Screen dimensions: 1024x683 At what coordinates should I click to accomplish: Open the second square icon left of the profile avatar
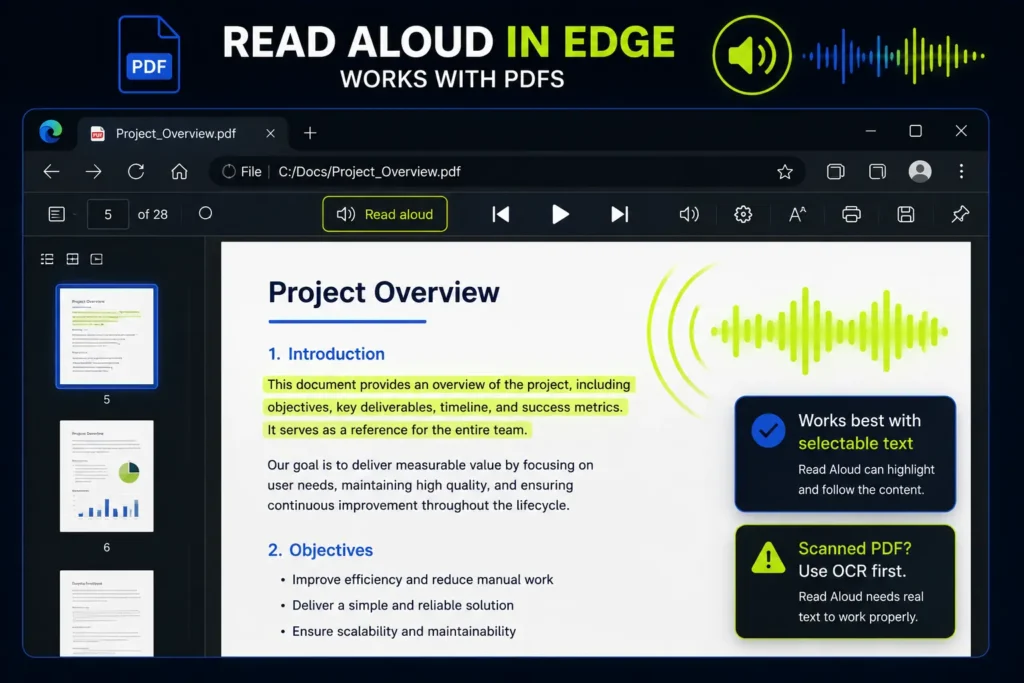tap(877, 172)
